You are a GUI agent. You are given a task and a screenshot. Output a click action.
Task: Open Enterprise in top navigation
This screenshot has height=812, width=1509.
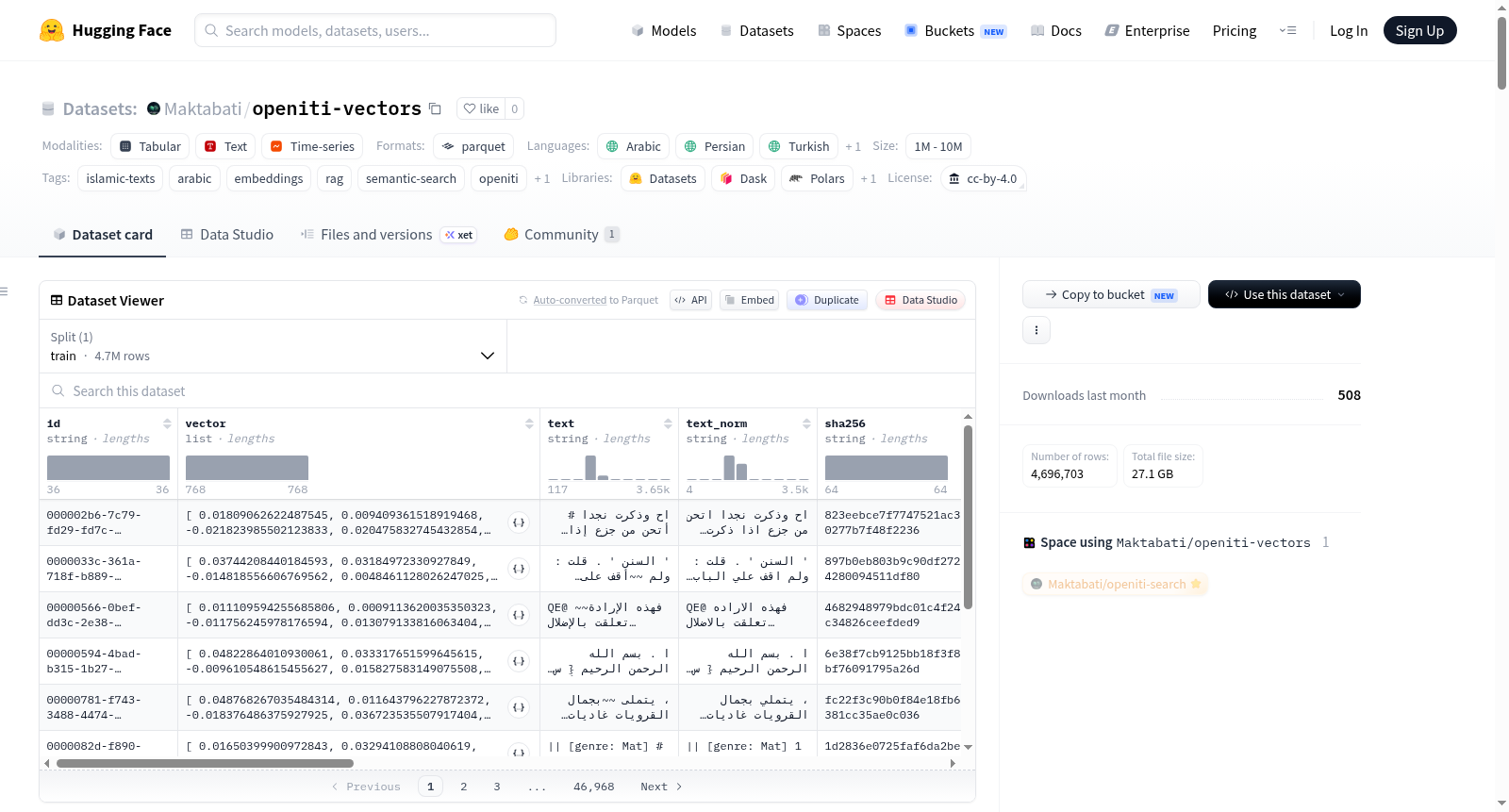click(1148, 31)
